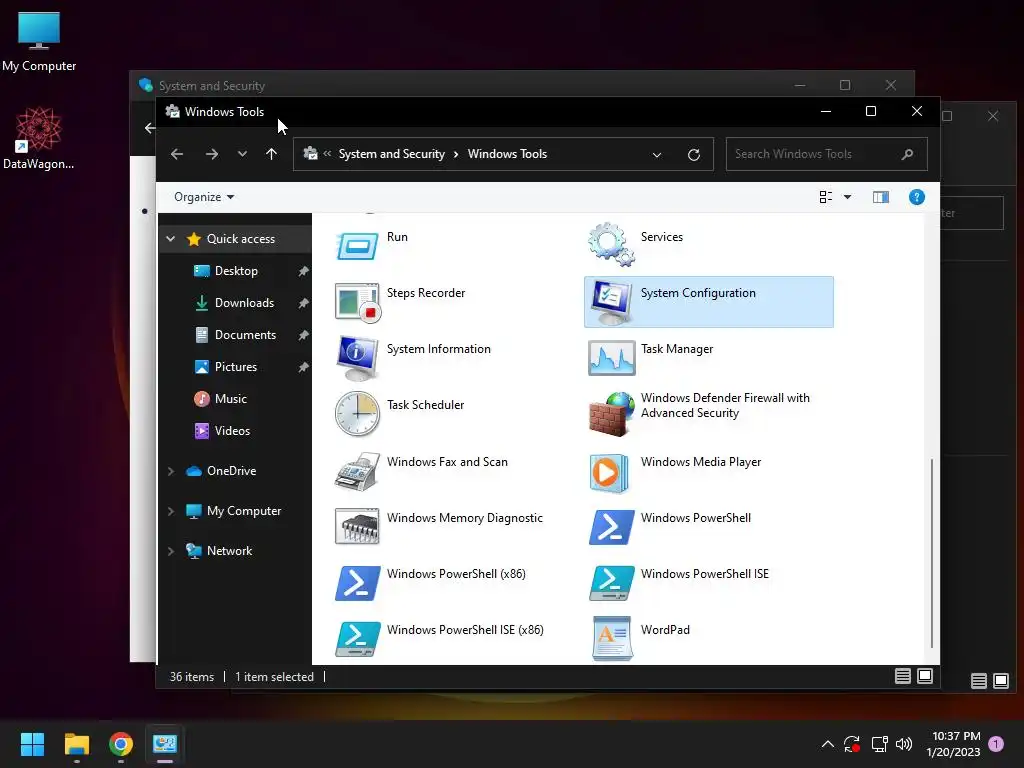
Task: Open the Organize dropdown menu
Action: [204, 197]
